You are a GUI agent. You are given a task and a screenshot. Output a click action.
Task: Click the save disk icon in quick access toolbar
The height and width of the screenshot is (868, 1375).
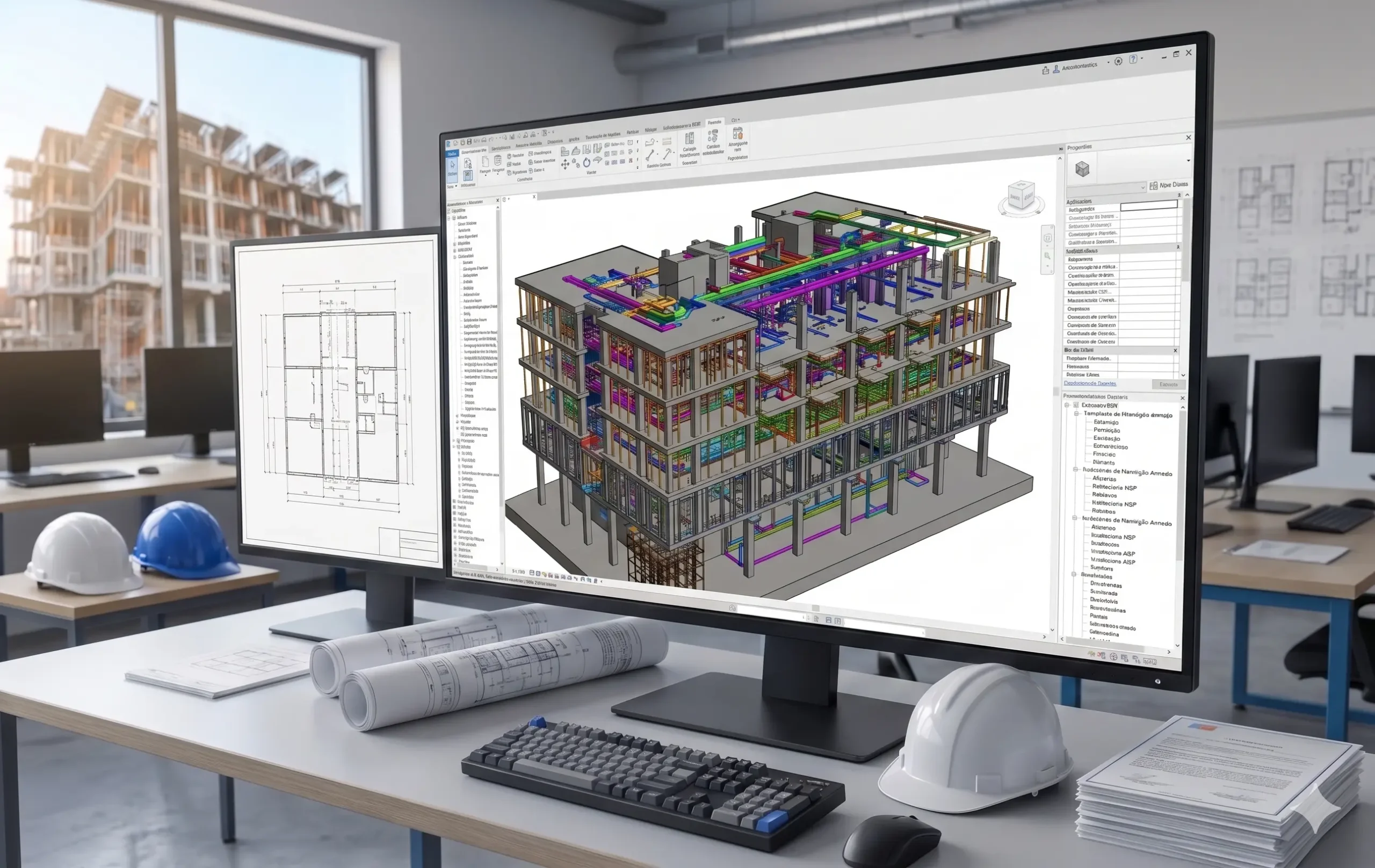click(469, 142)
